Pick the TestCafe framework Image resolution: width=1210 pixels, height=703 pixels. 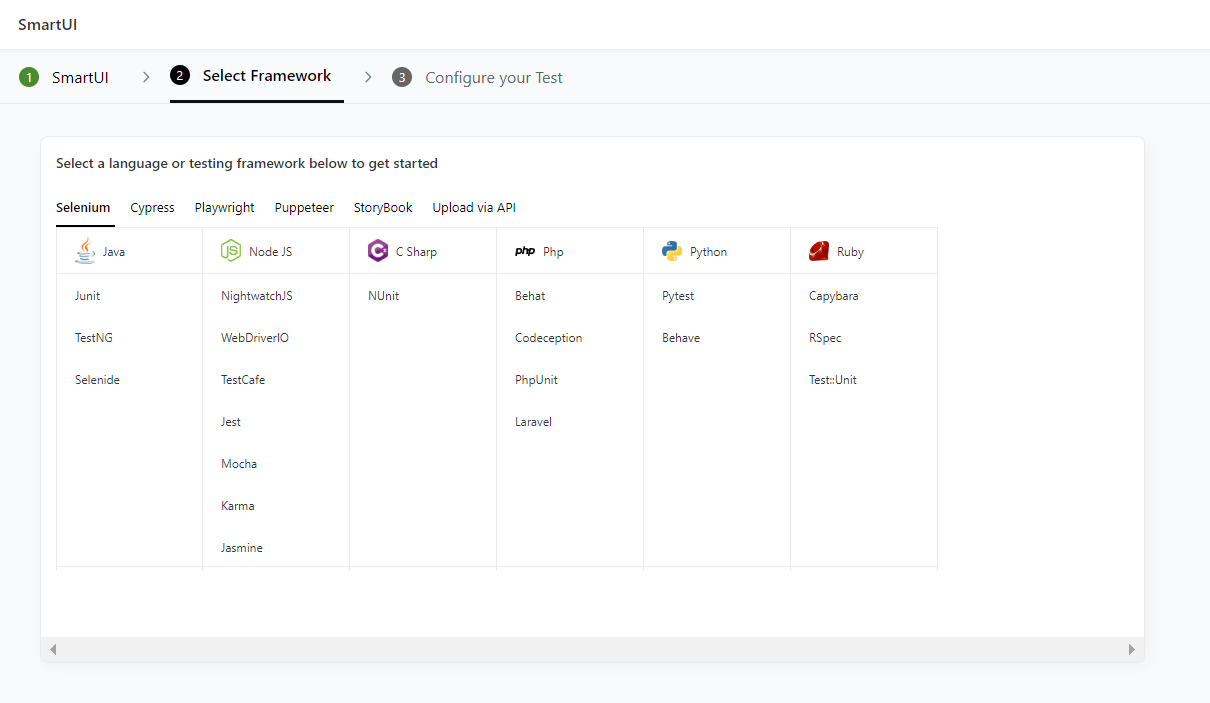click(243, 380)
